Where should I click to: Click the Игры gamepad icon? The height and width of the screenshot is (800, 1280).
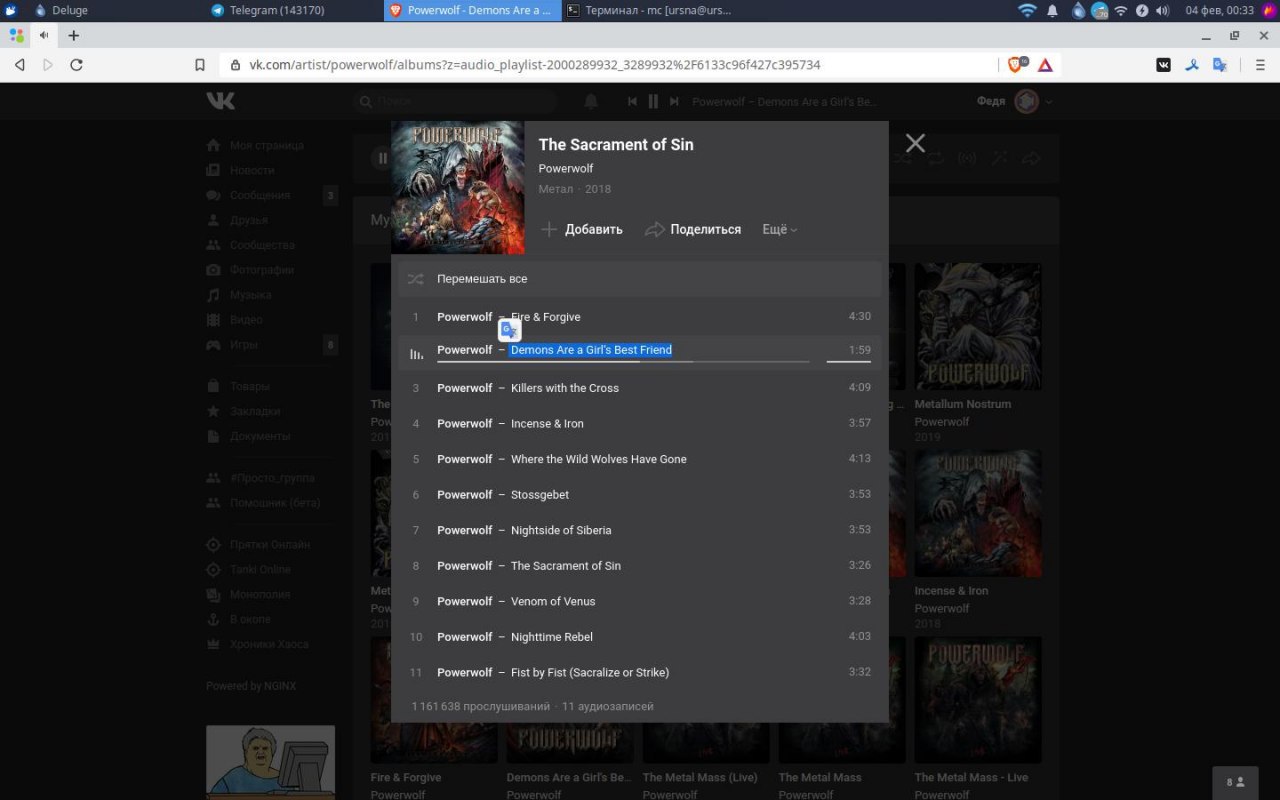pyautogui.click(x=213, y=345)
